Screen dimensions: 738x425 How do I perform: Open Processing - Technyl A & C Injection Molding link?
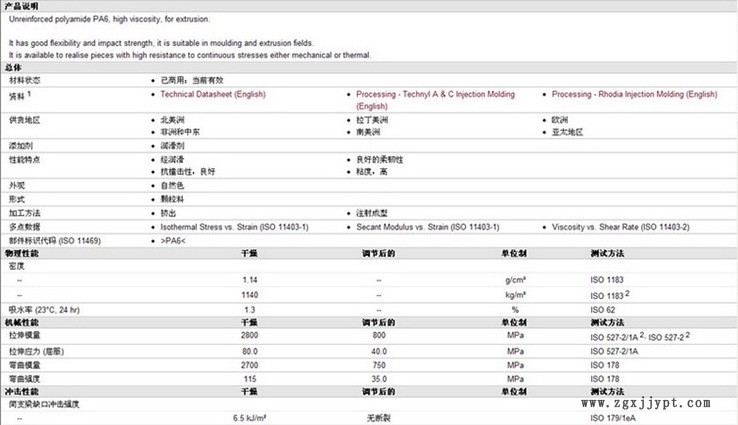435,94
